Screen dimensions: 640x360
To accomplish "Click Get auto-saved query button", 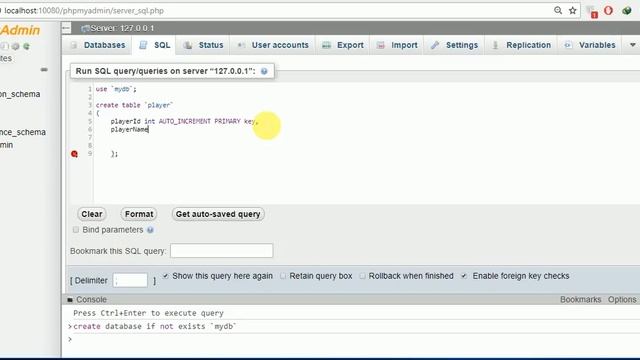I will (x=218, y=214).
